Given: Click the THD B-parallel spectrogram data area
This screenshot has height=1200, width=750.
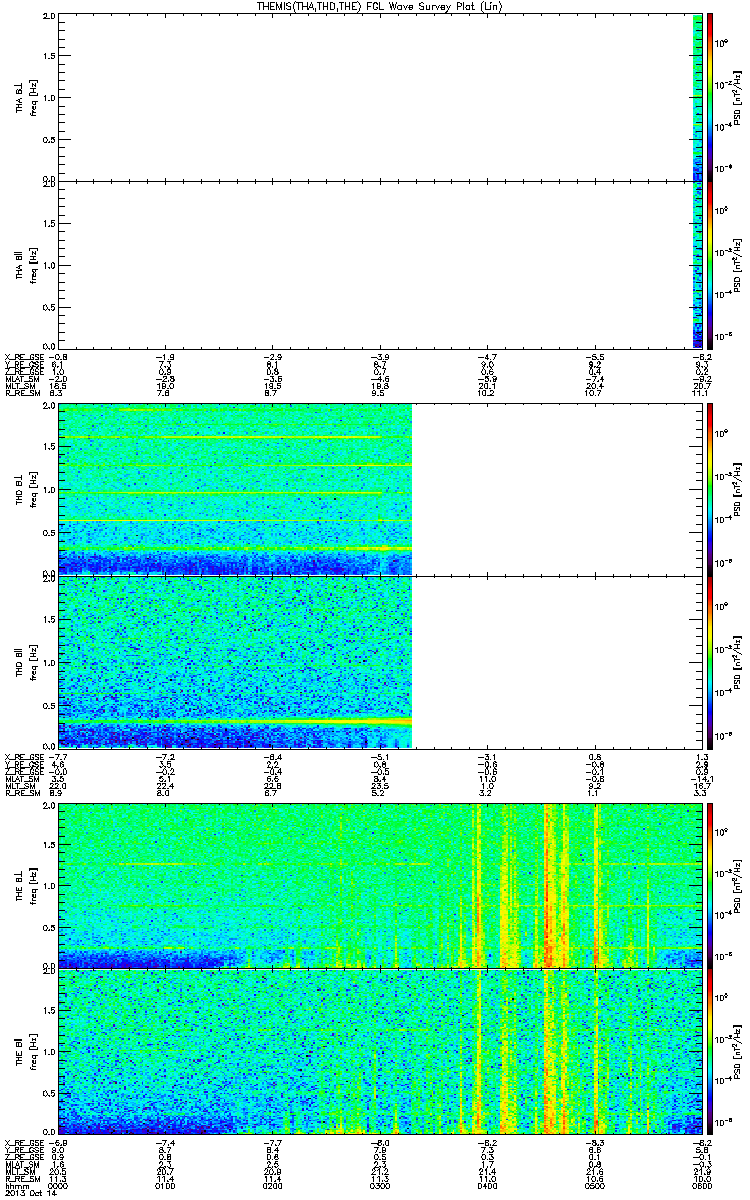Looking at the screenshot, I should pyautogui.click(x=235, y=661).
